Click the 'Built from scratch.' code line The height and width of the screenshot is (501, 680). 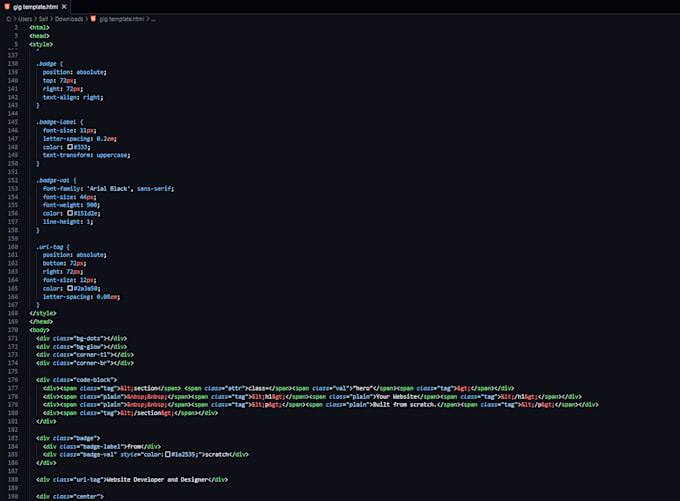click(x=320, y=405)
